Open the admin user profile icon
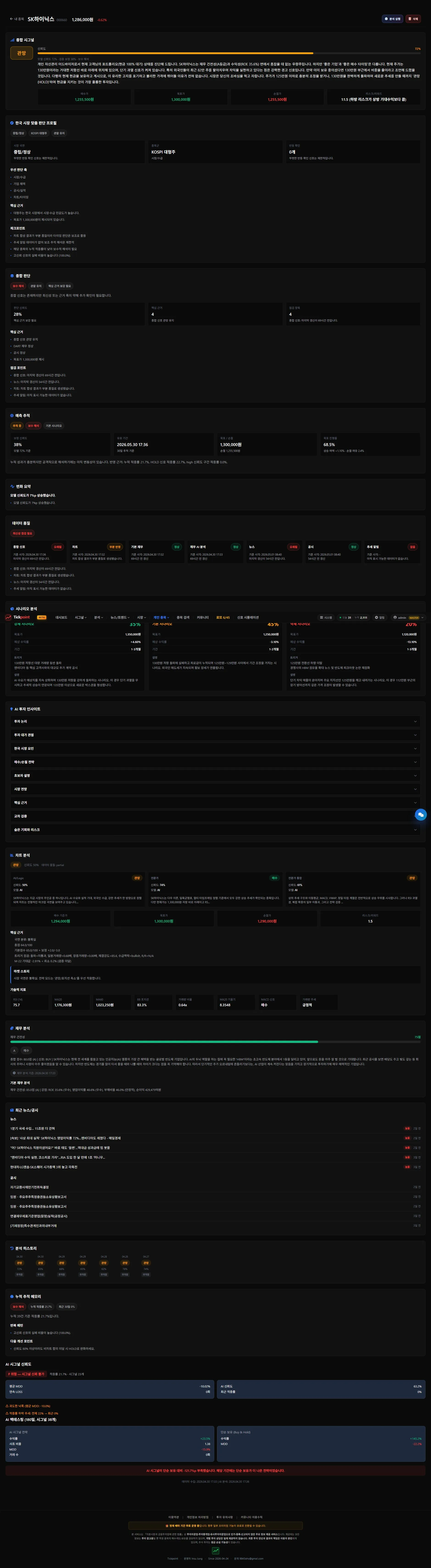 (395, 617)
